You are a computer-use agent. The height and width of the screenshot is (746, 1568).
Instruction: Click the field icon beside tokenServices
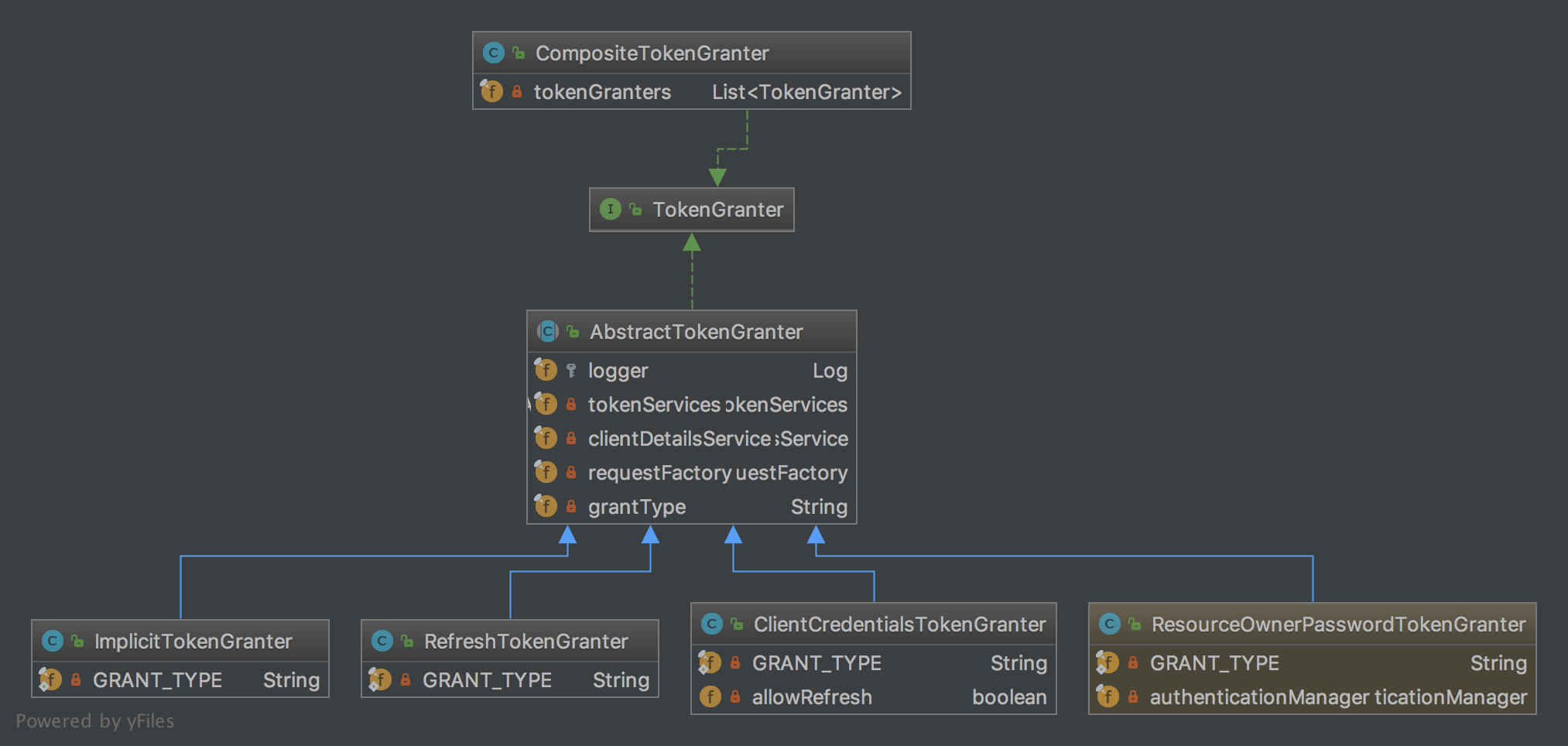click(x=546, y=404)
